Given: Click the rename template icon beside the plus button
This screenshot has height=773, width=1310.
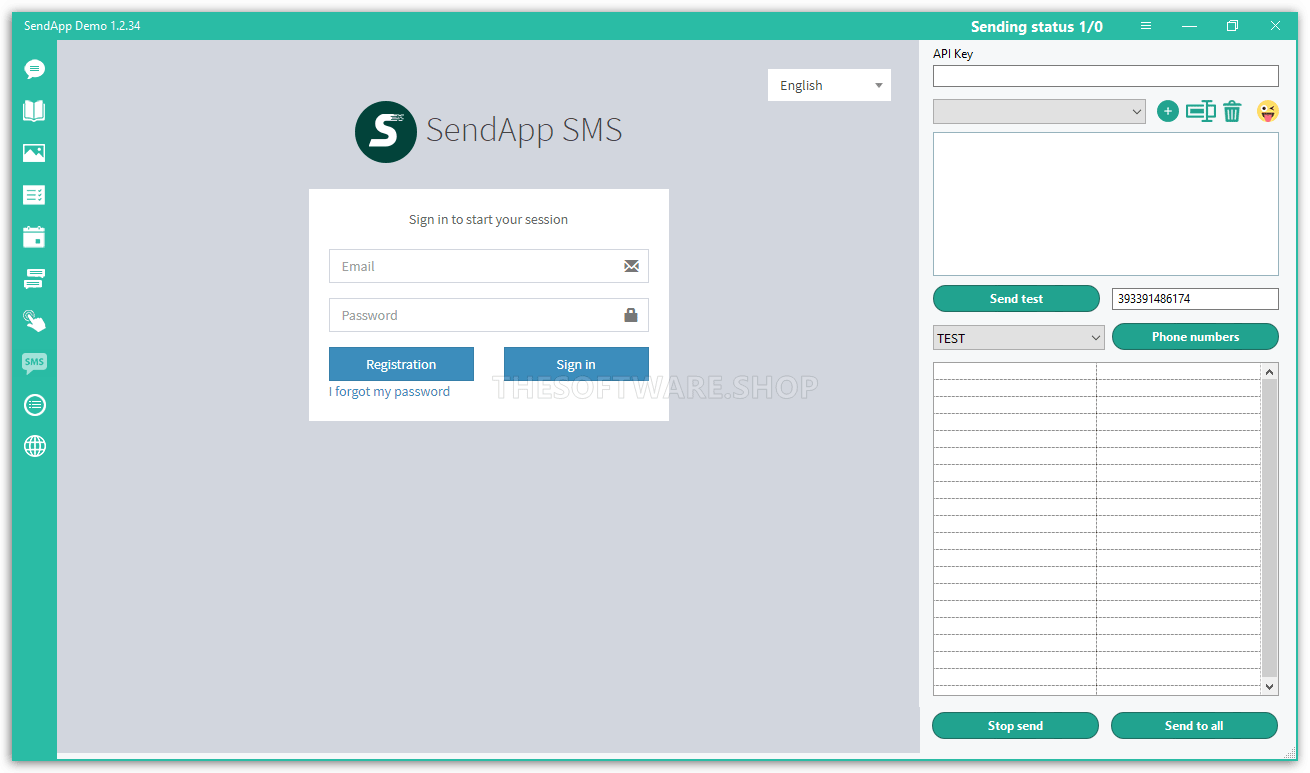Looking at the screenshot, I should tap(1200, 111).
